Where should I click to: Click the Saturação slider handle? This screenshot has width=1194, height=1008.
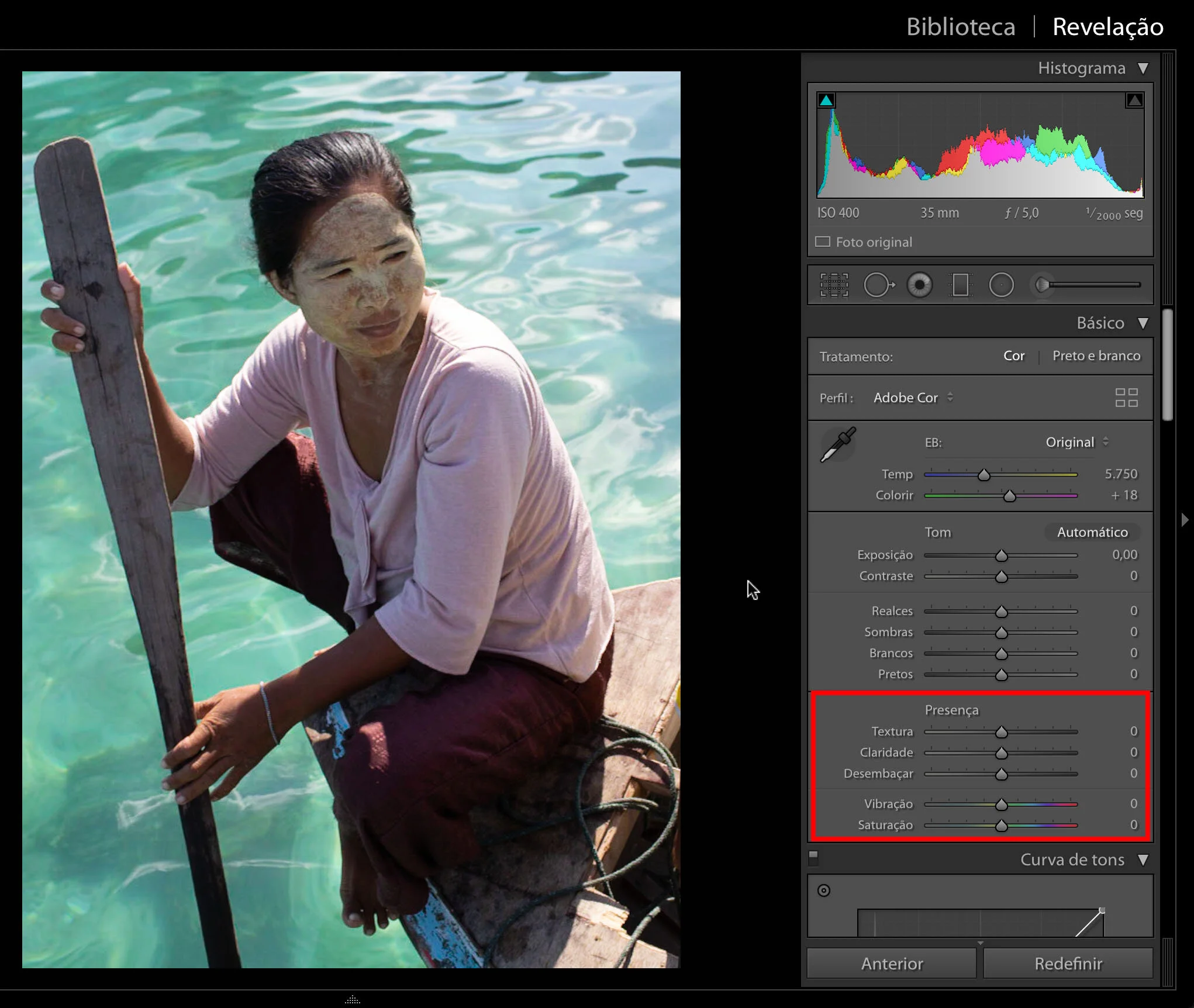tap(1002, 826)
